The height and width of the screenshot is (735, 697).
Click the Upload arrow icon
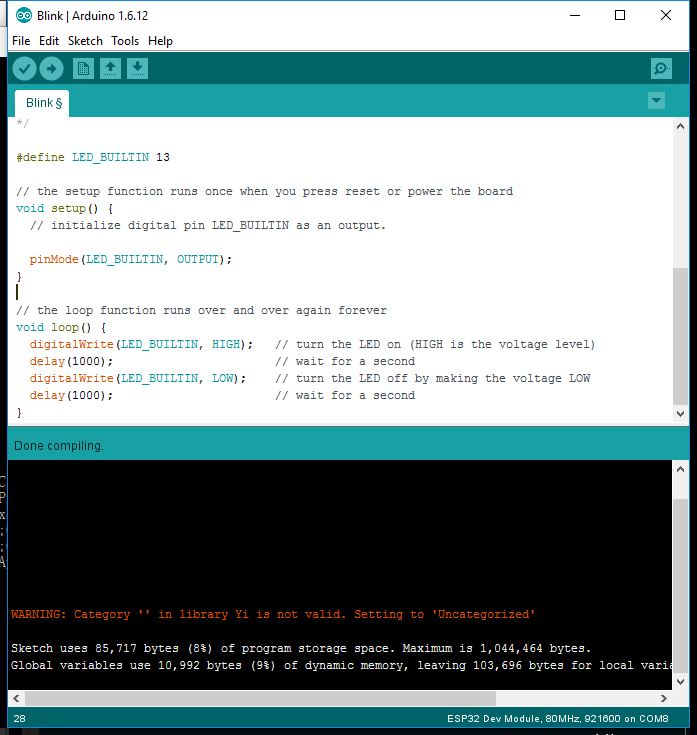[x=51, y=69]
